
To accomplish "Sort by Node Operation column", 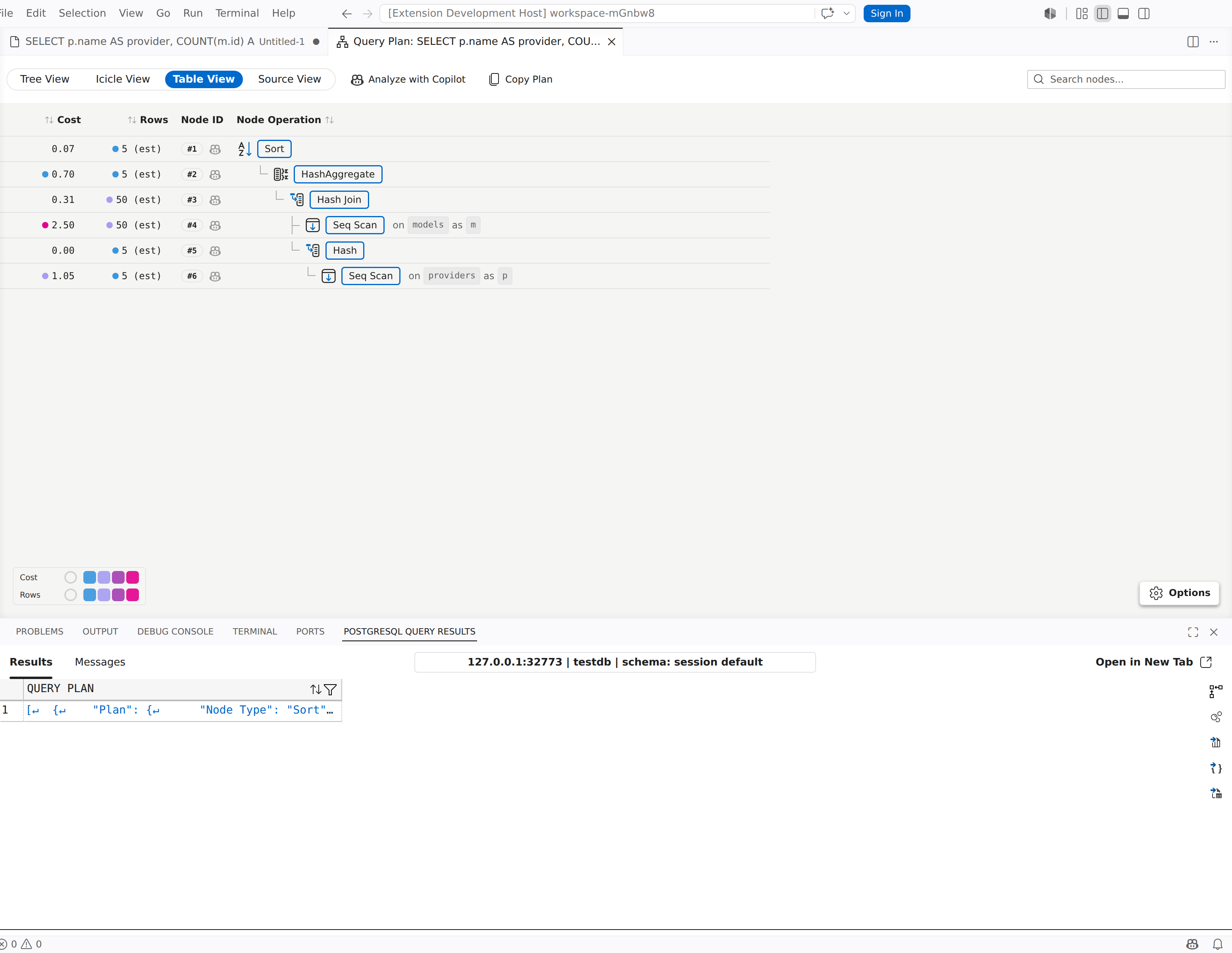I will (x=285, y=120).
